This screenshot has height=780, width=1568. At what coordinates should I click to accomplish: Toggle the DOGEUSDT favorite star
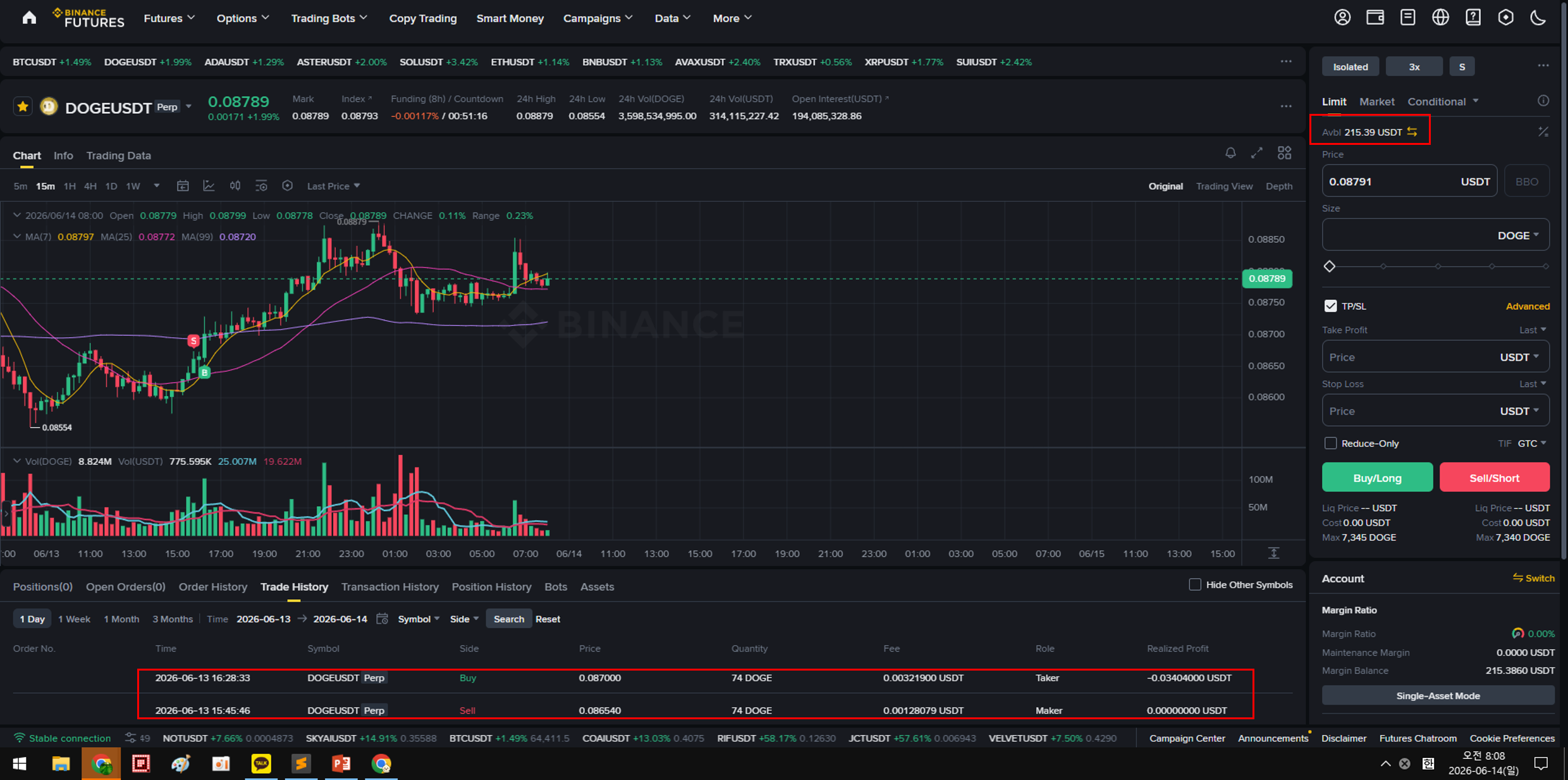[x=23, y=106]
